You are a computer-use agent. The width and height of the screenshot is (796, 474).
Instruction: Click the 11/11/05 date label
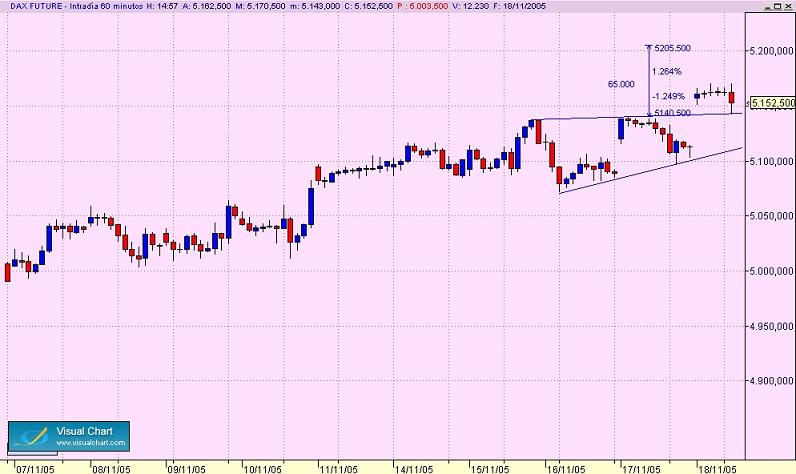click(338, 469)
